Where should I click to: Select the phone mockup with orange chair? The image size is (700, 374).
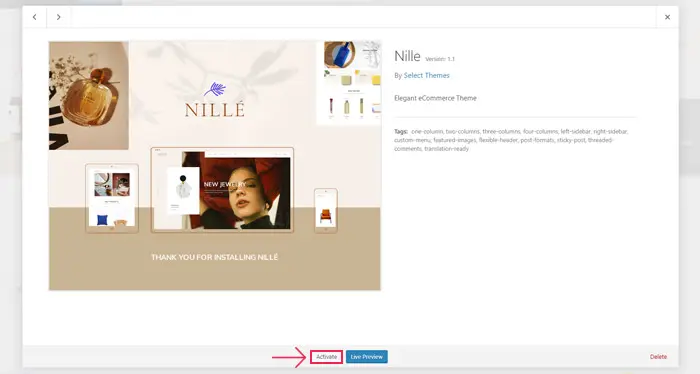click(x=325, y=211)
